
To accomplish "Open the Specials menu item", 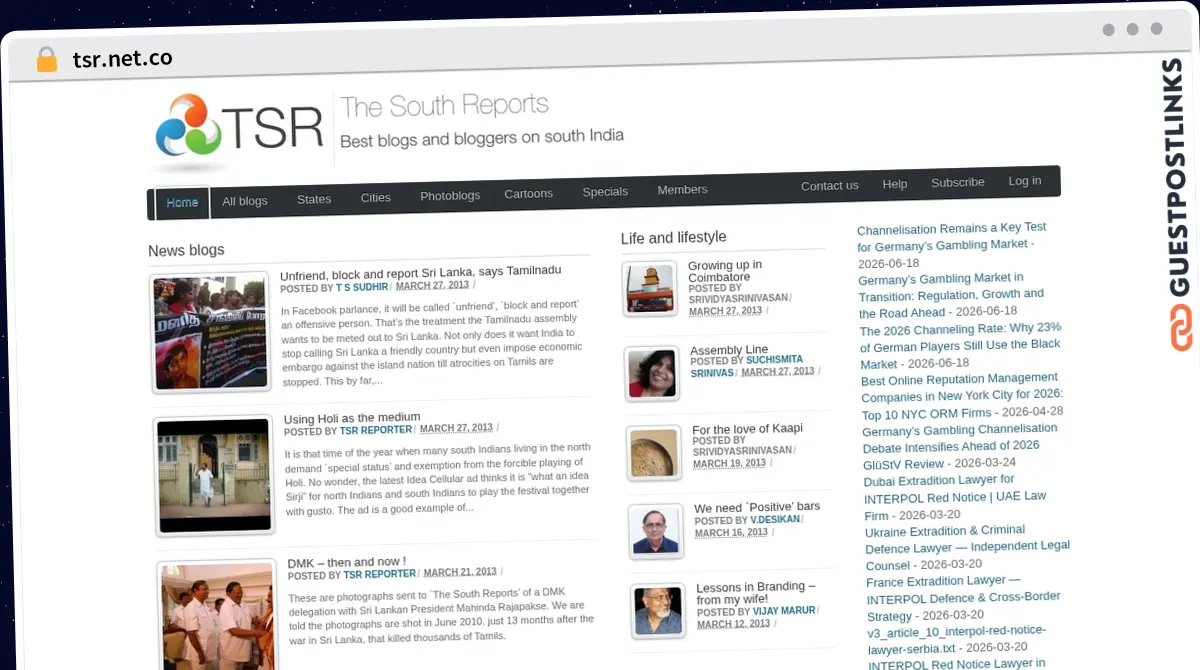I will (x=605, y=192).
